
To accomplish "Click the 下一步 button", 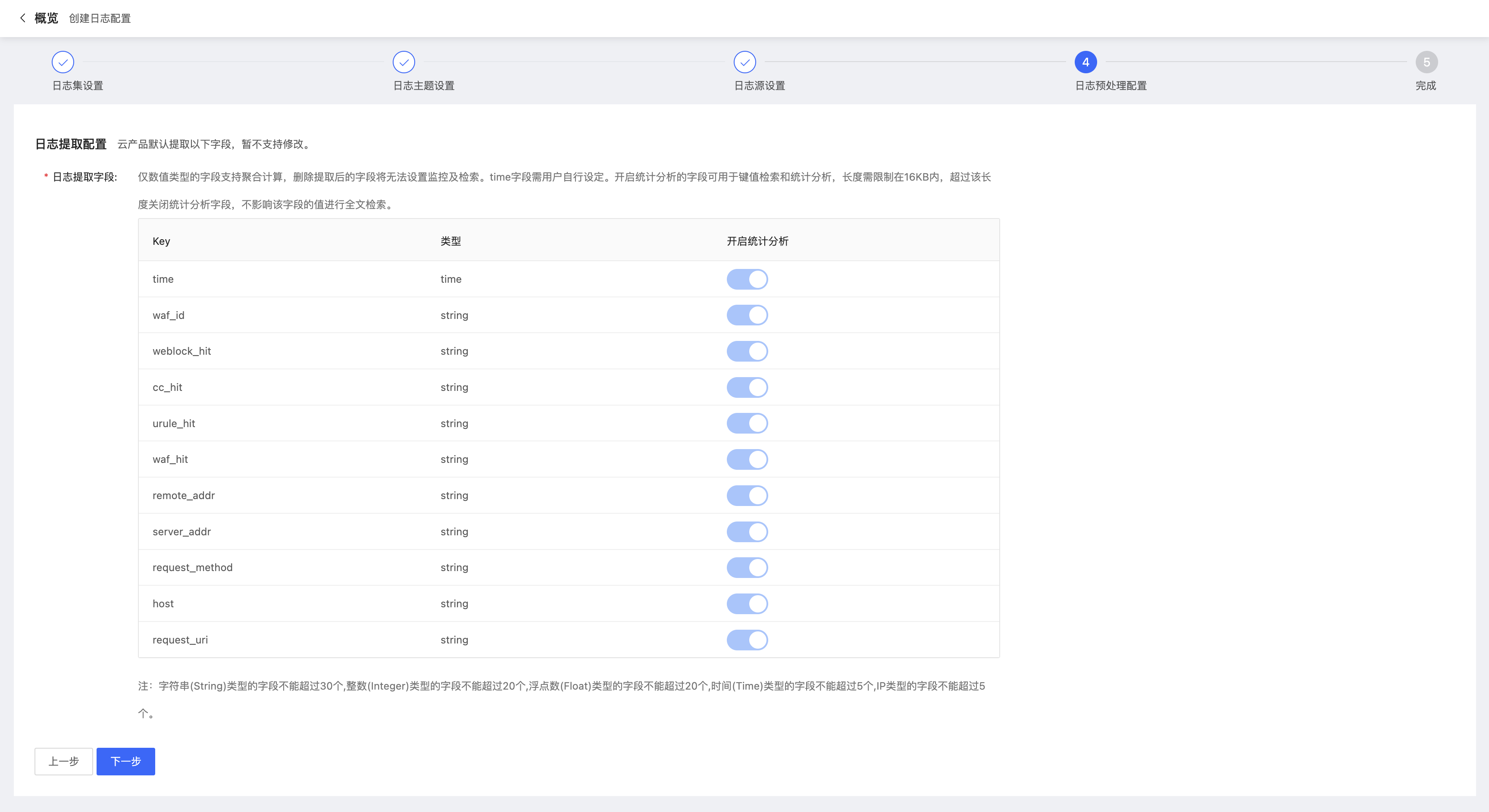I will pyautogui.click(x=125, y=761).
